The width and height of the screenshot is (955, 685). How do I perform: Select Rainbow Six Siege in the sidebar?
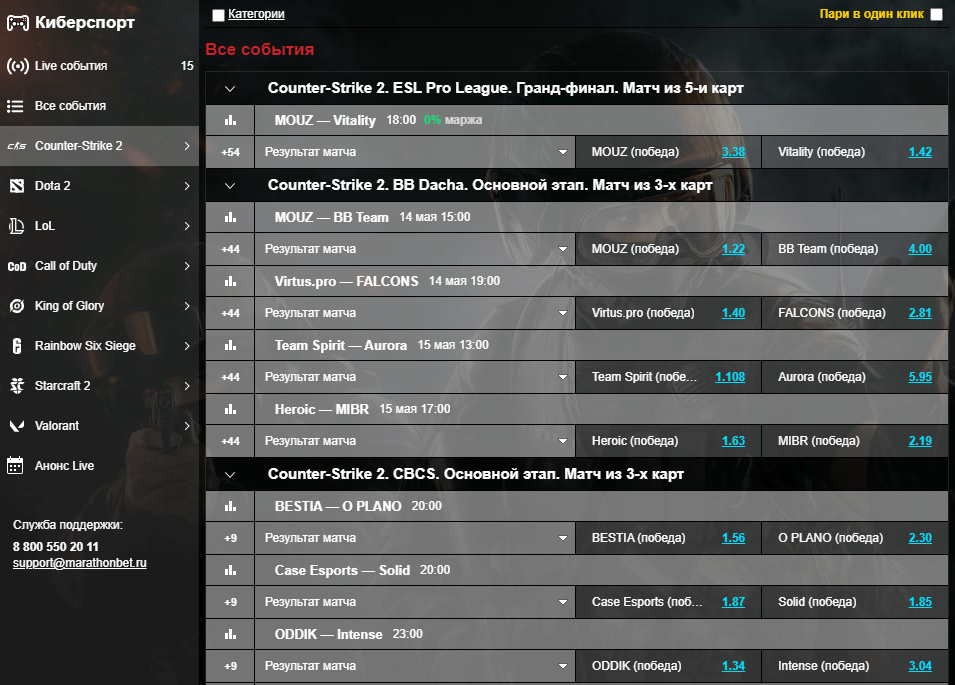99,346
